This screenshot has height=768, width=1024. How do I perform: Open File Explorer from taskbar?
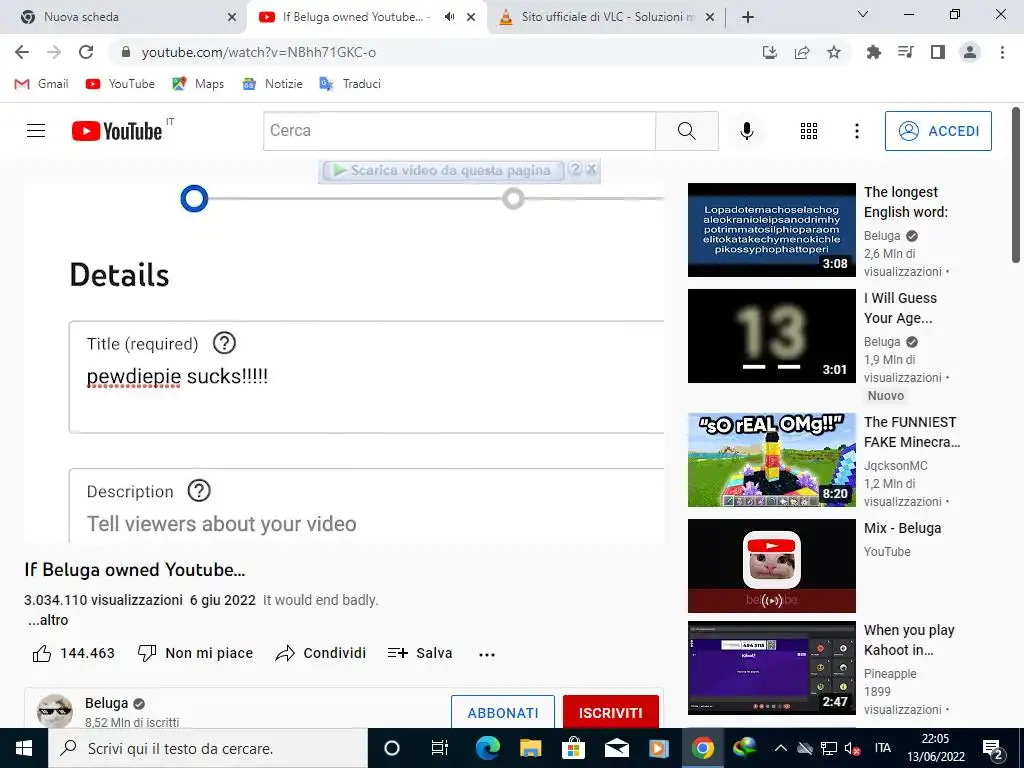[x=530, y=748]
